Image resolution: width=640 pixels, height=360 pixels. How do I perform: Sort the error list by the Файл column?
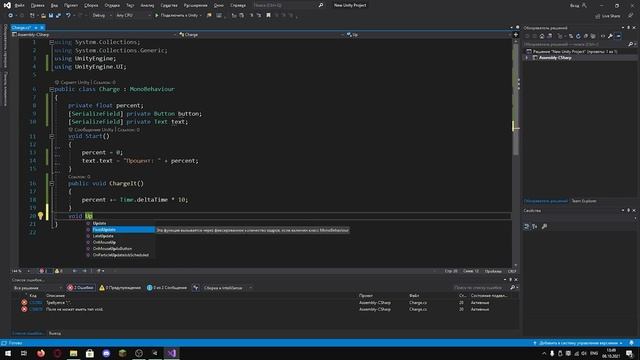(x=414, y=296)
